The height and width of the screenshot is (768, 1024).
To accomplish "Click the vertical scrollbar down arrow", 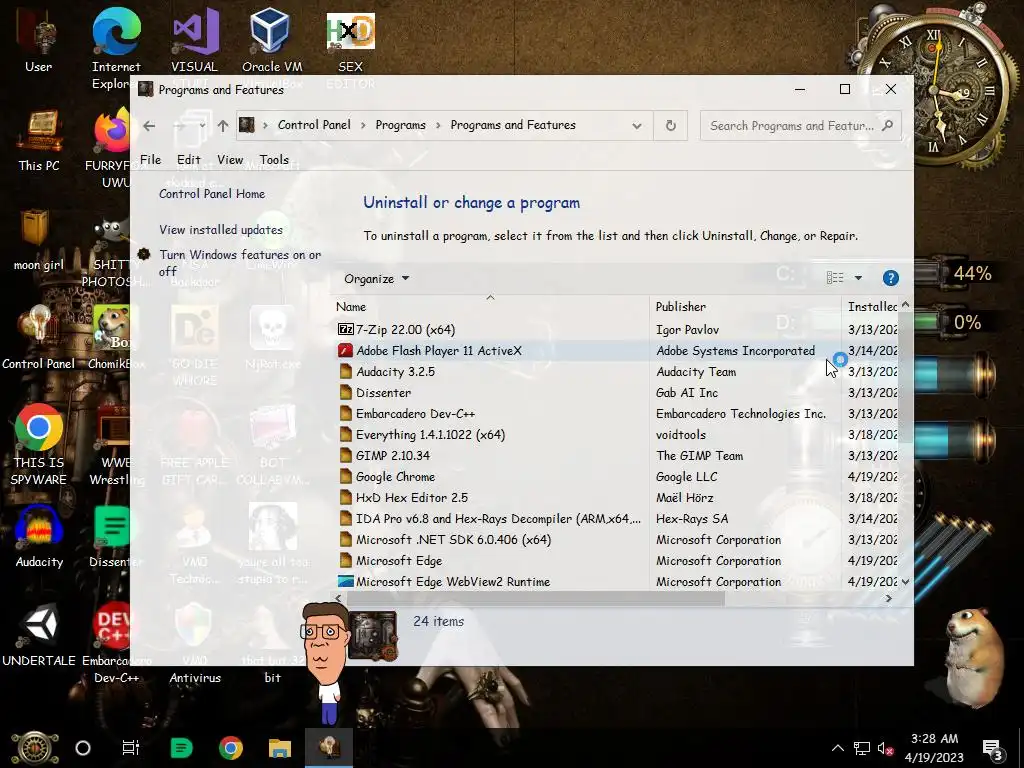I will pos(905,581).
